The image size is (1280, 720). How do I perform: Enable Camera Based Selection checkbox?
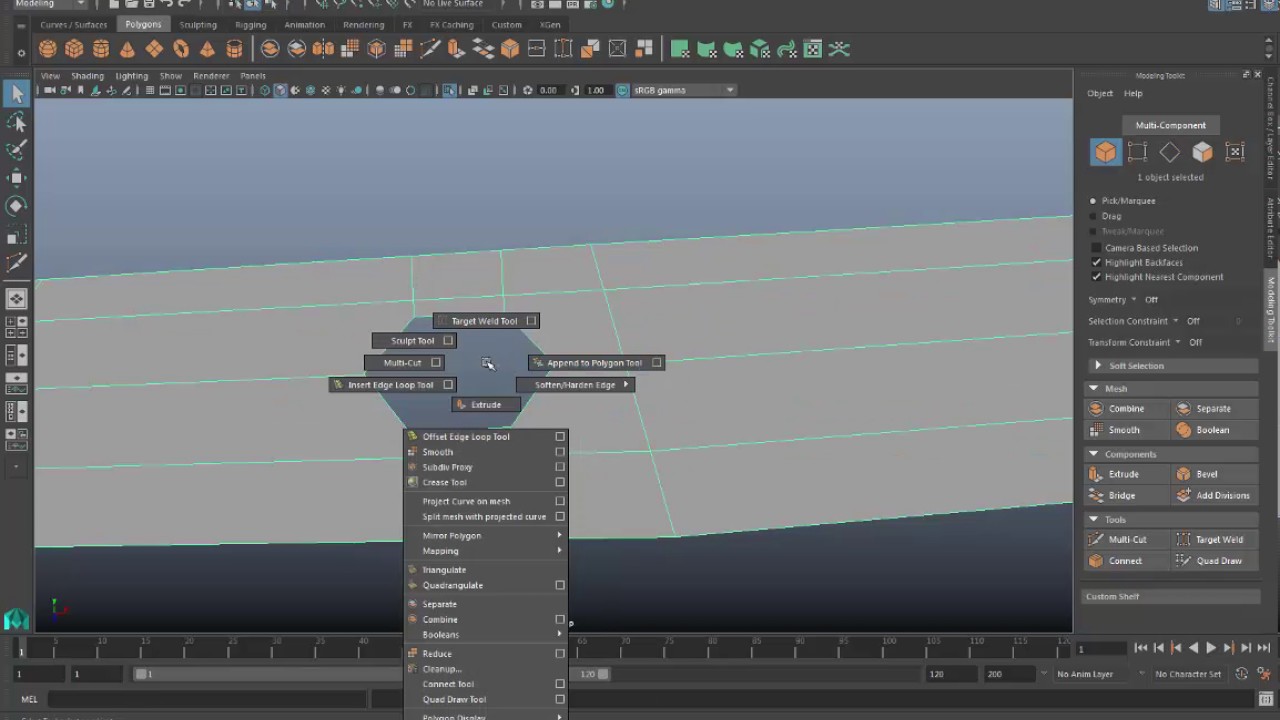click(1097, 248)
